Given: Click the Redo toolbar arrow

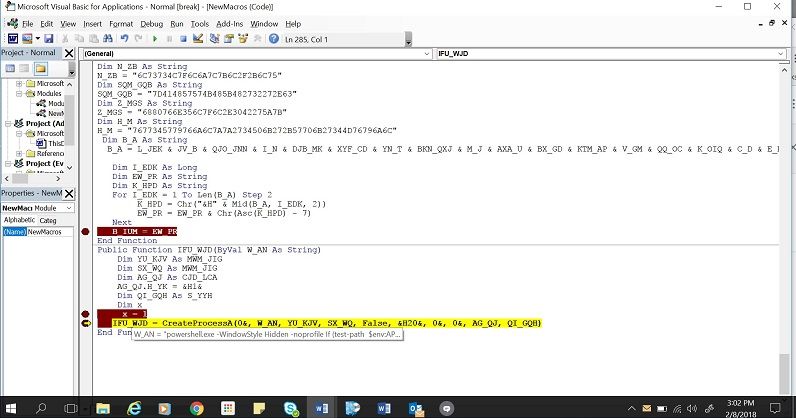Looking at the screenshot, I should (x=138, y=39).
